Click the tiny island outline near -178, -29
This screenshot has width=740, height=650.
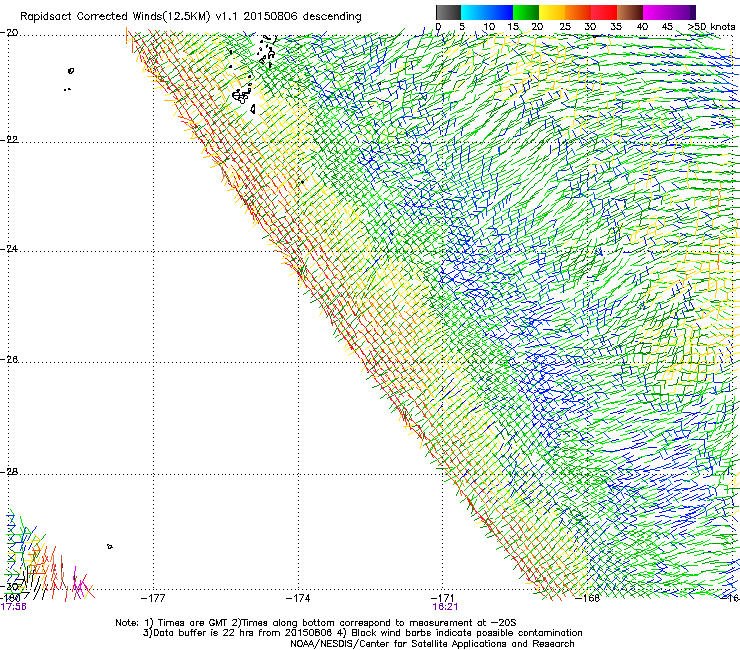tap(109, 547)
